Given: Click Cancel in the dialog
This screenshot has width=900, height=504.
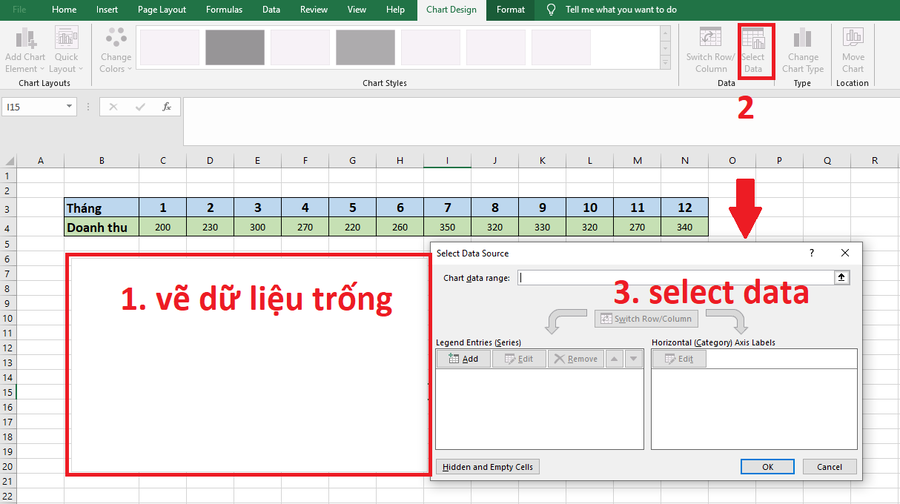Looking at the screenshot, I should (829, 467).
